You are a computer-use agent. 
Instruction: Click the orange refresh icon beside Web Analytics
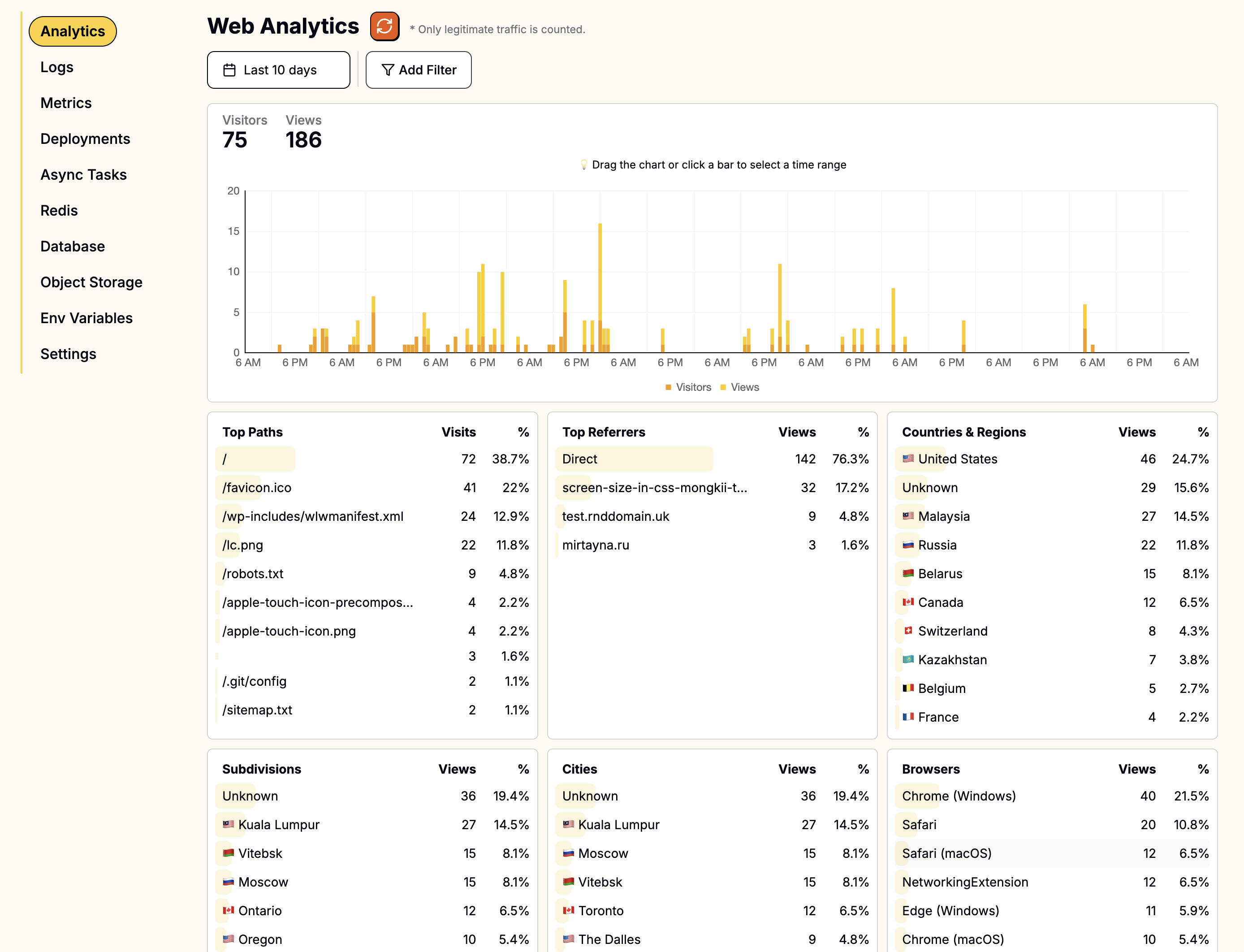pos(384,26)
